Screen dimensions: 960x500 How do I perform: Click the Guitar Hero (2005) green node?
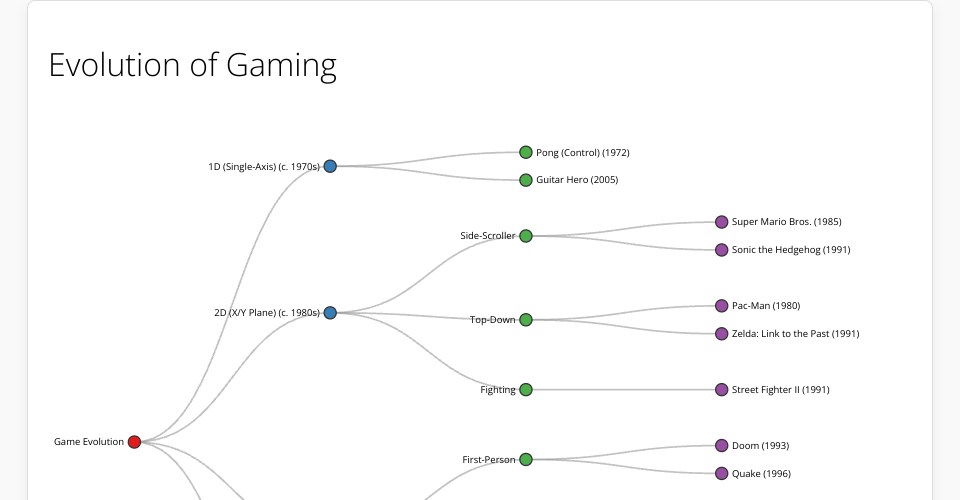tap(526, 181)
